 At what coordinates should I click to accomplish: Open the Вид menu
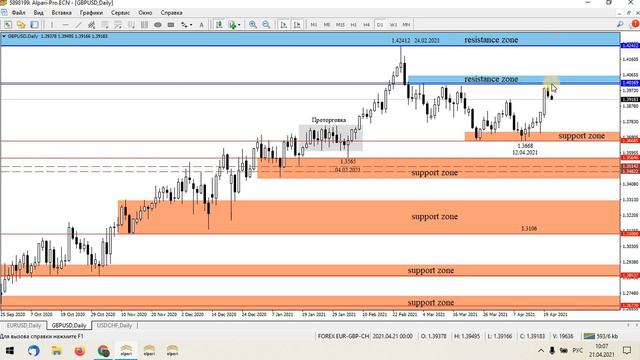(38, 13)
